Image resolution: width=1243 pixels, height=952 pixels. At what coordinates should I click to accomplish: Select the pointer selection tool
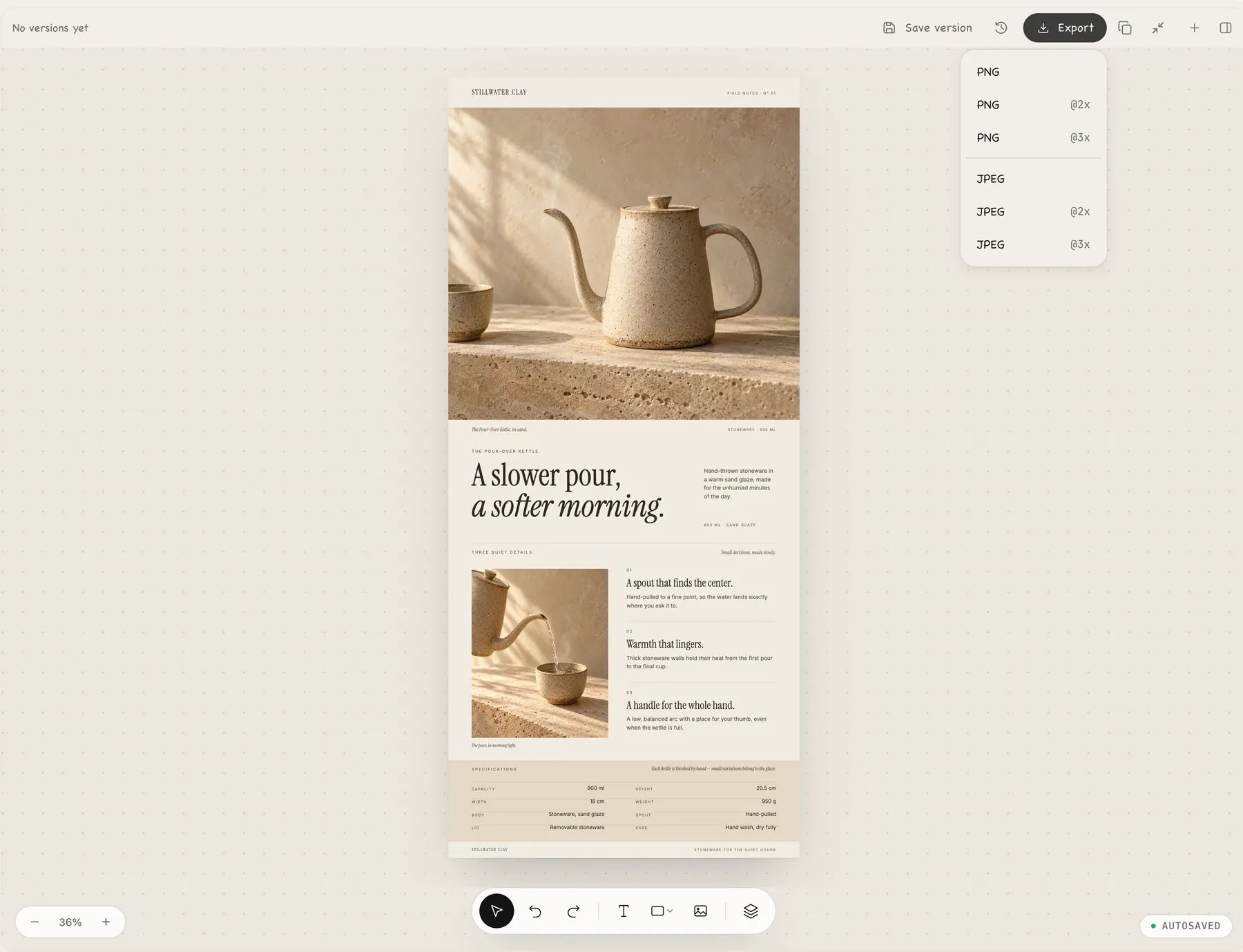pos(497,911)
